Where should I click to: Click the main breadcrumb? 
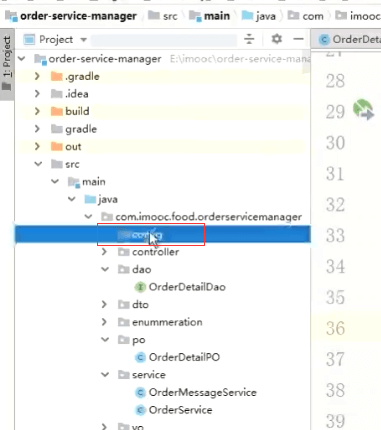(217, 16)
